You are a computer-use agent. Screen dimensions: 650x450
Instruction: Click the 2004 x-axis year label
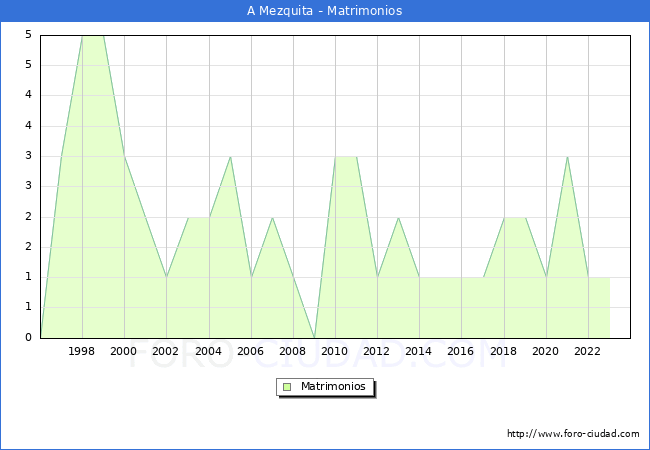click(209, 351)
